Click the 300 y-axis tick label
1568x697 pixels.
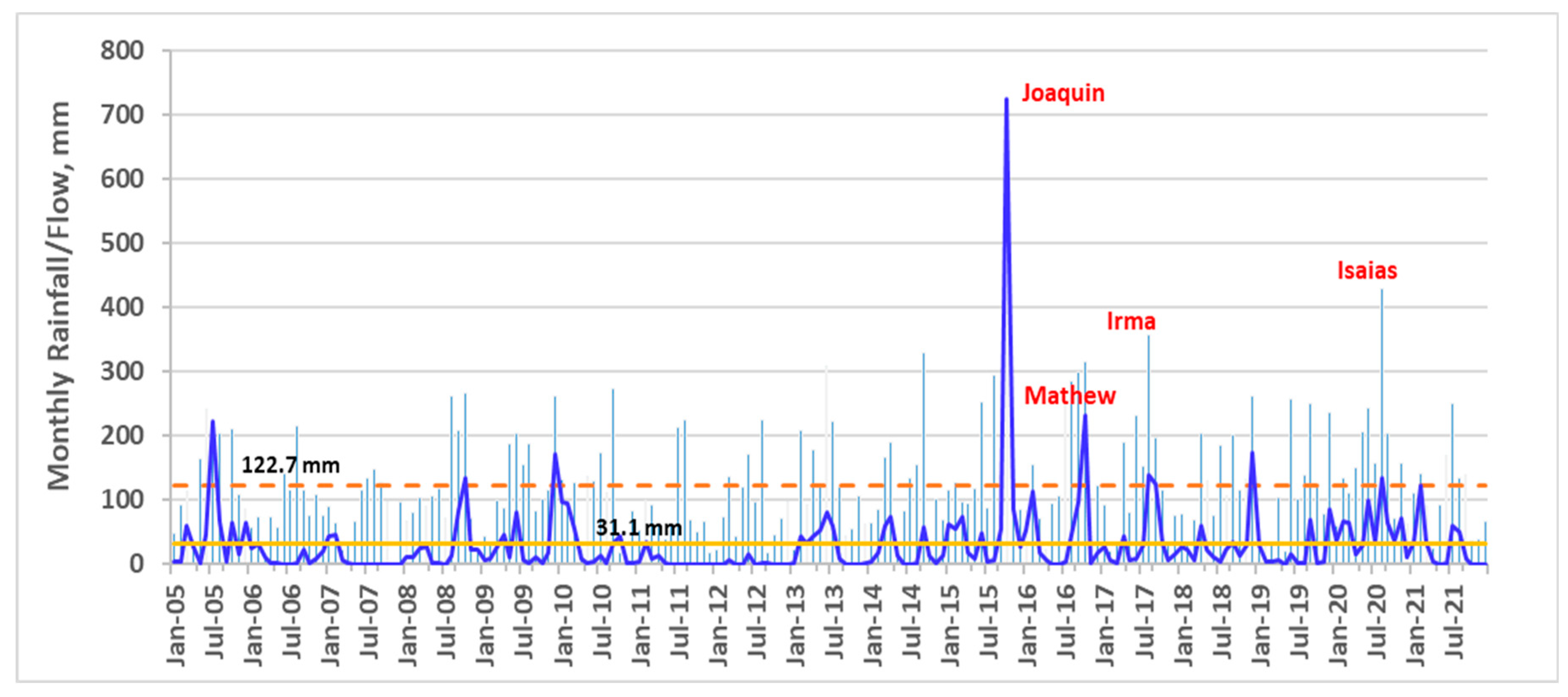(x=122, y=371)
